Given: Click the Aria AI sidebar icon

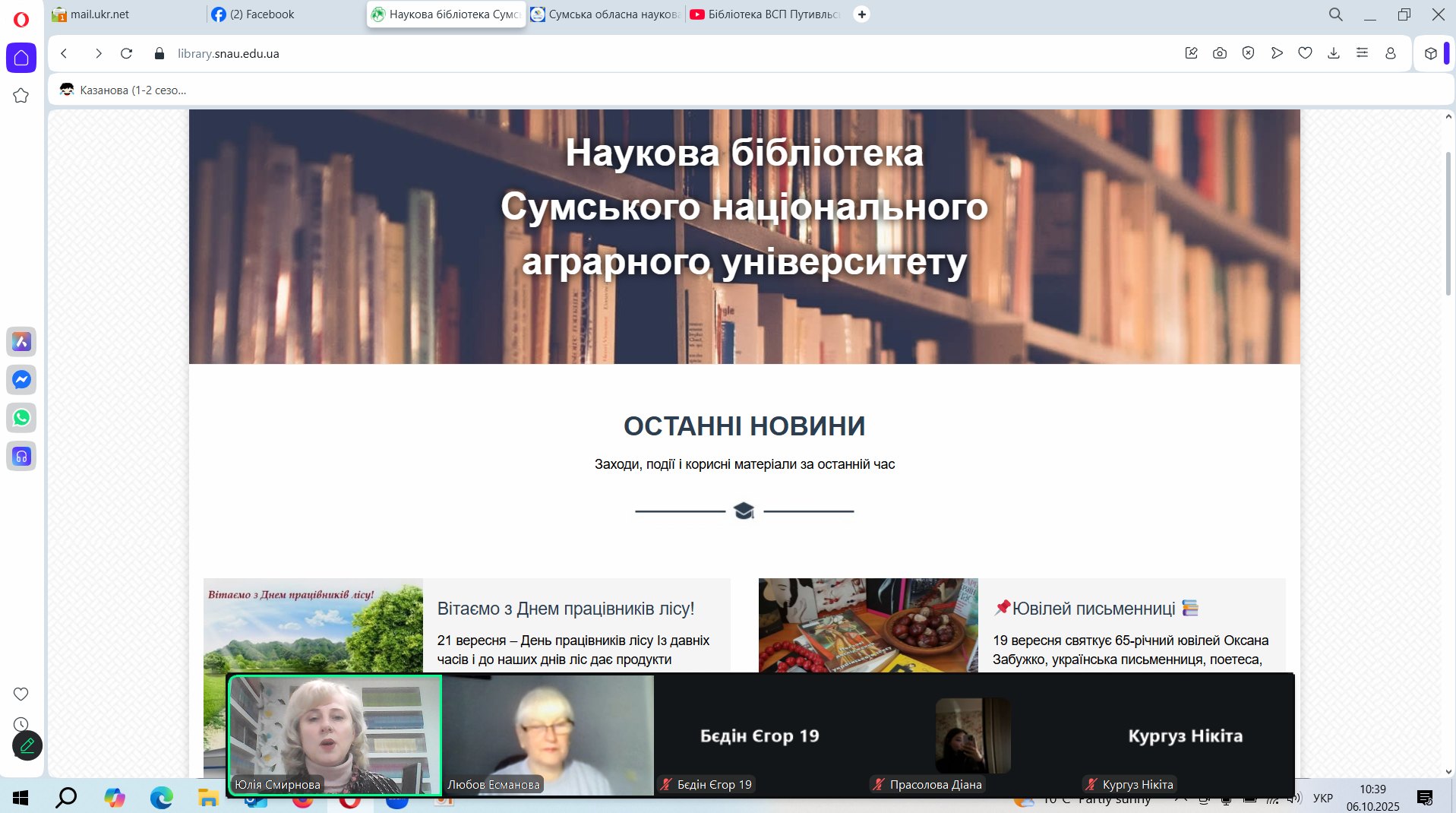Looking at the screenshot, I should click(21, 341).
